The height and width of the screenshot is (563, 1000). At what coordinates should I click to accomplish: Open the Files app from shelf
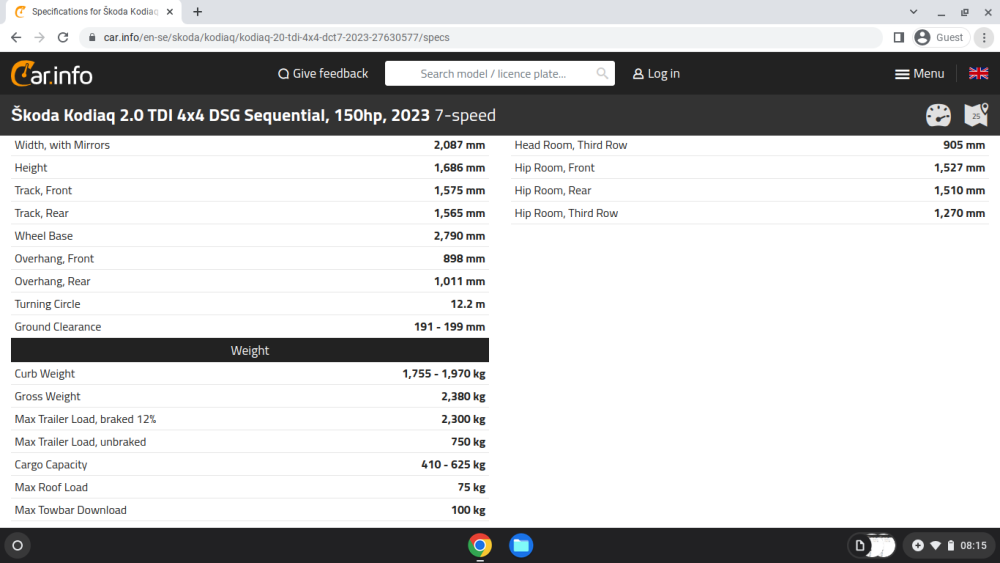(521, 545)
